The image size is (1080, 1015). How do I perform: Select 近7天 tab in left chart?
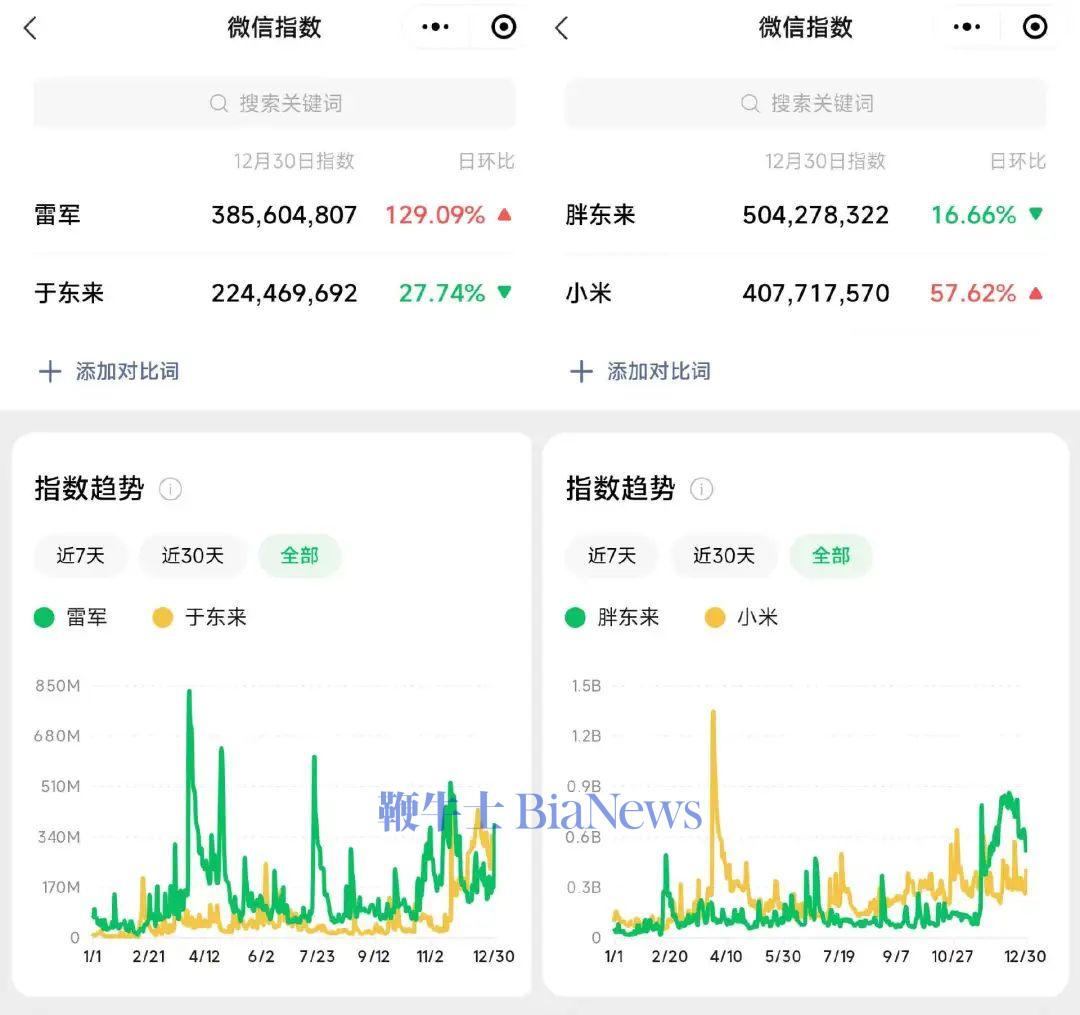click(x=81, y=556)
